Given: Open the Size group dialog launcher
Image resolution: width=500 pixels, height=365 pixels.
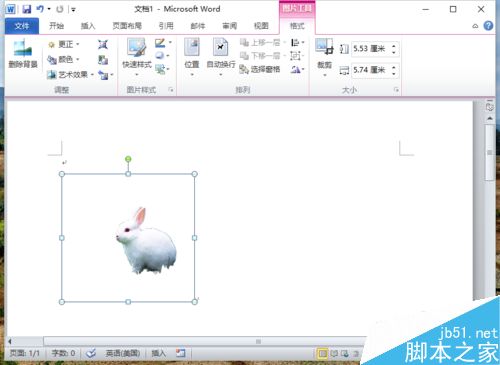Looking at the screenshot, I should 396,90.
